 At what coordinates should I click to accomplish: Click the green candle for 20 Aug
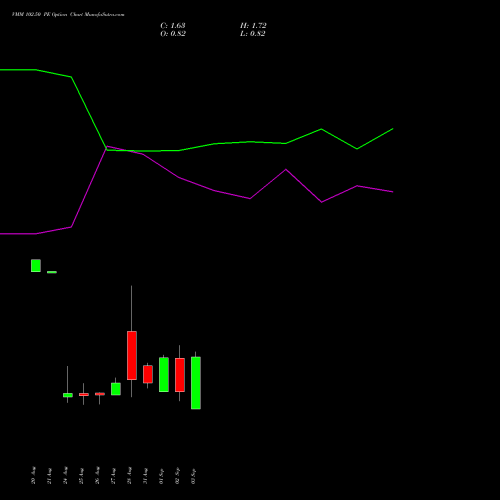[36, 266]
